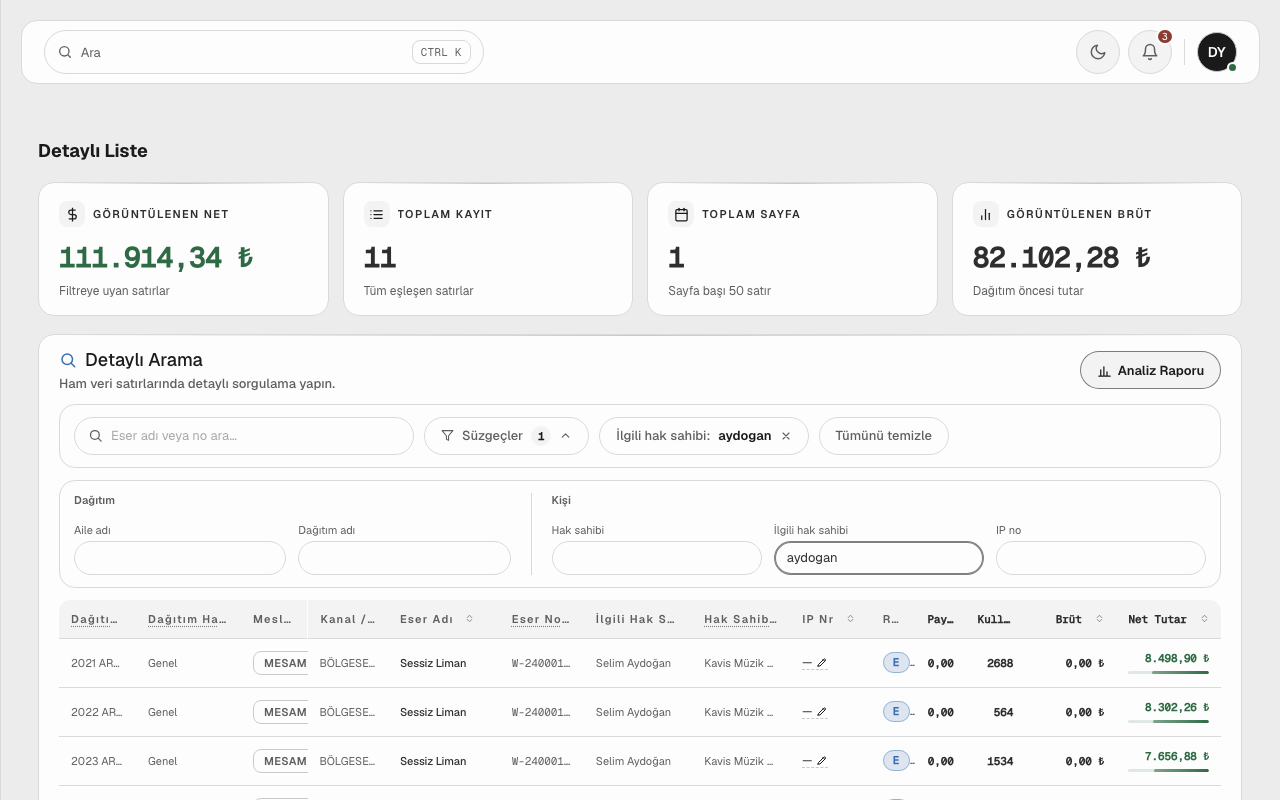Viewport: 1280px width, 800px height.
Task: Open the DY user avatar menu
Action: click(1217, 52)
